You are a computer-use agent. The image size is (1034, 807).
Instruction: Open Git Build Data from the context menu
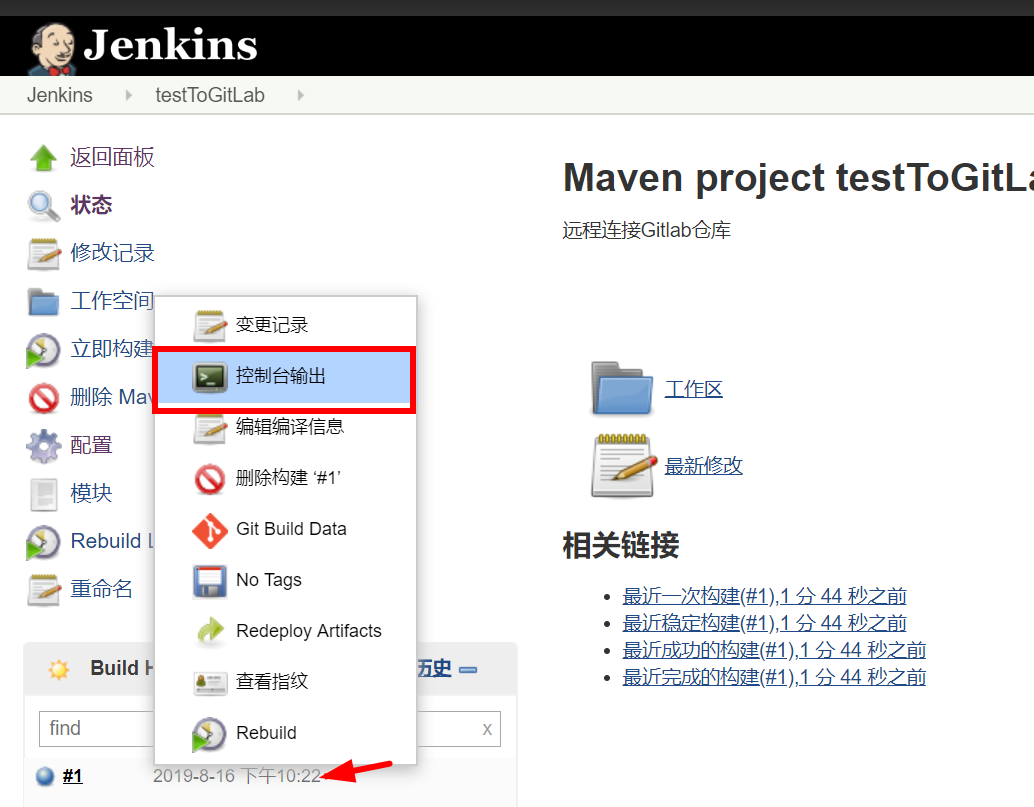coord(286,529)
